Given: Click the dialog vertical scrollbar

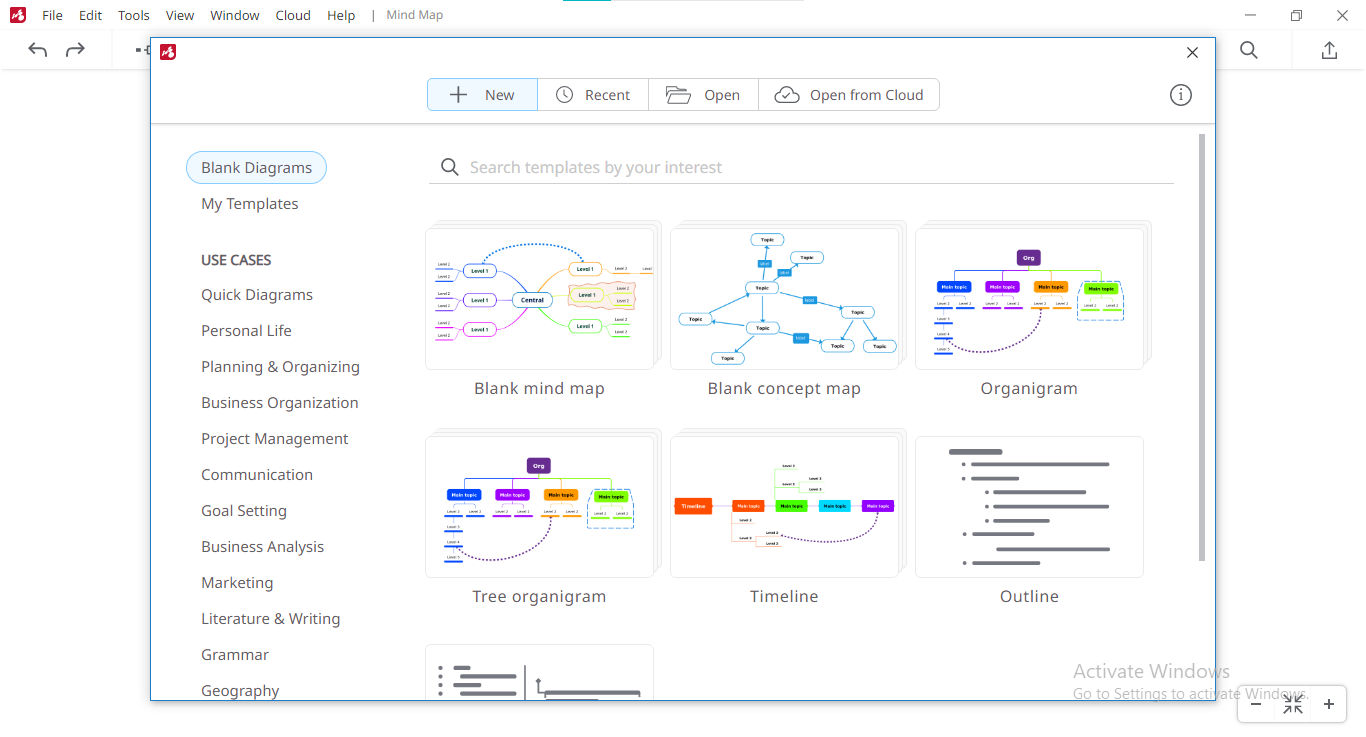Looking at the screenshot, I should coord(1202,347).
